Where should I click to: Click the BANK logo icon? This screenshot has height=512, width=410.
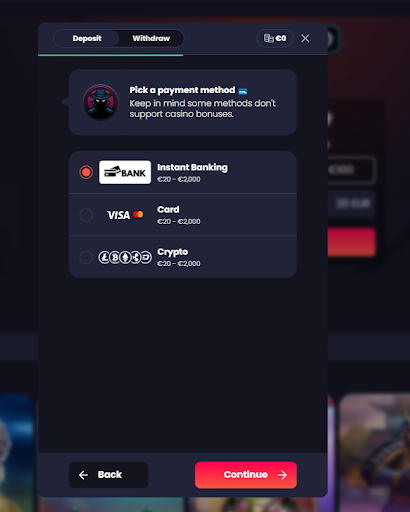tap(125, 172)
